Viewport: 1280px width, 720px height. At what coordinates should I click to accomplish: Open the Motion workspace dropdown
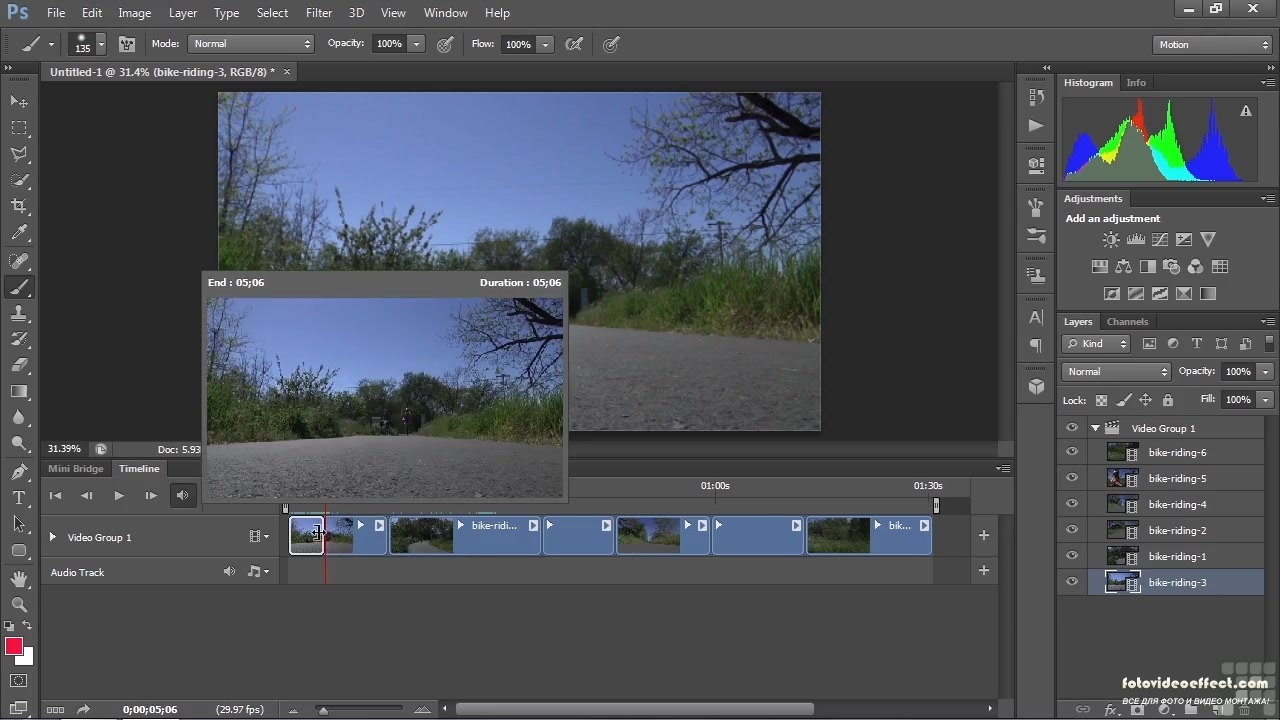pos(1212,44)
